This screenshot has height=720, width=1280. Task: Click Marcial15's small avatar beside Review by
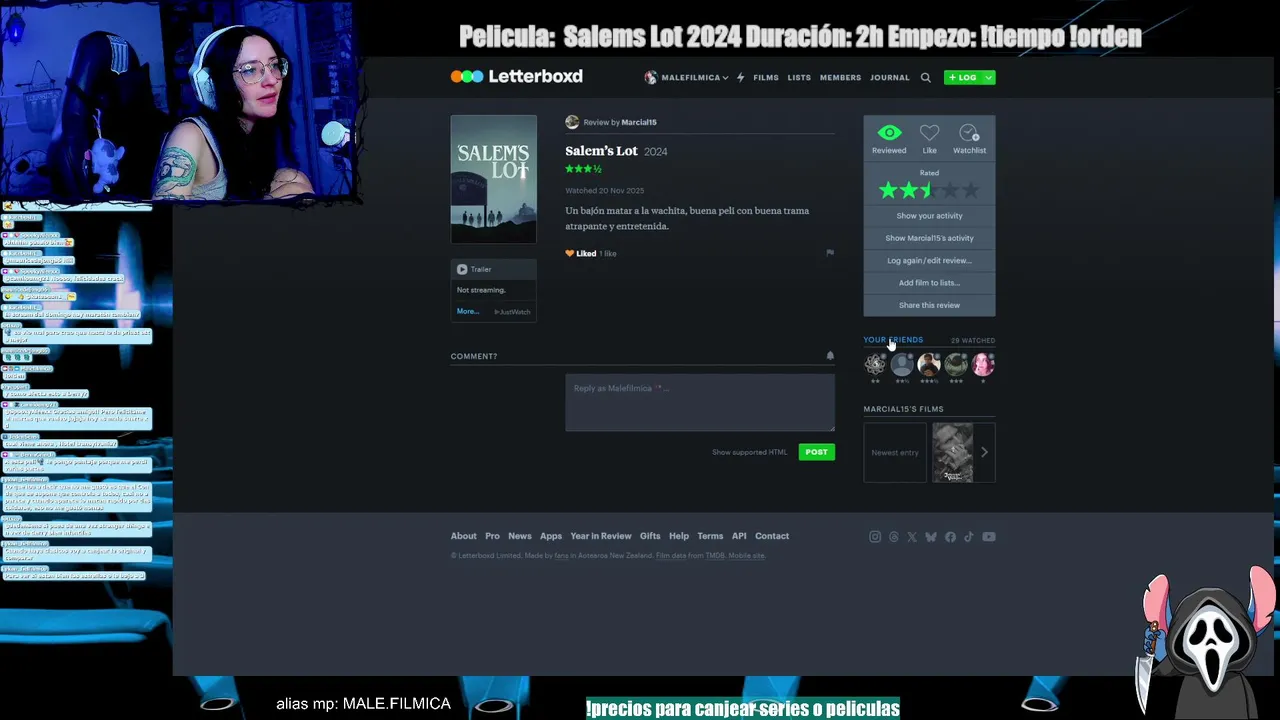[x=572, y=122]
